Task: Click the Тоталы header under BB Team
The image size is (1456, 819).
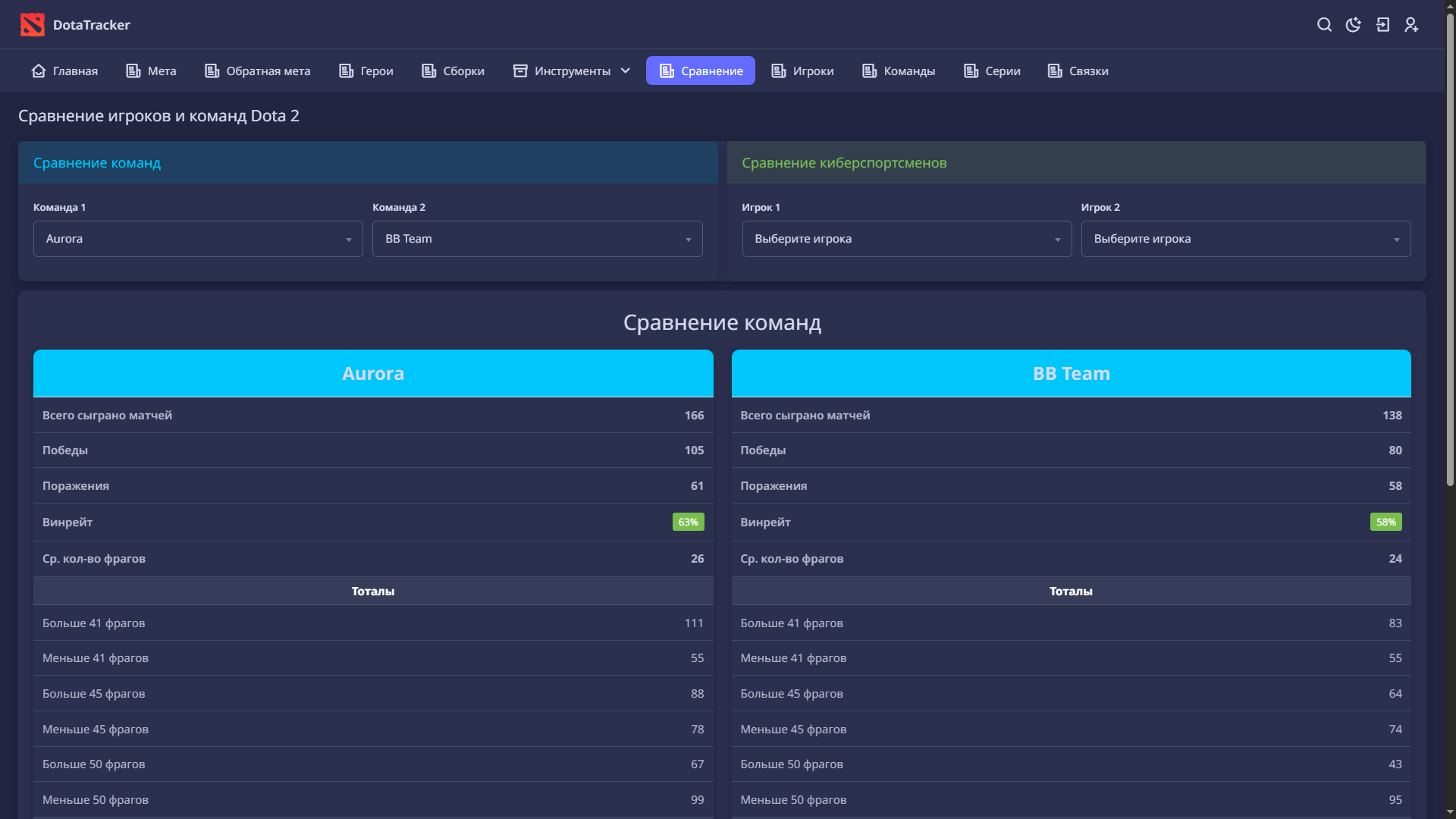Action: (1071, 591)
